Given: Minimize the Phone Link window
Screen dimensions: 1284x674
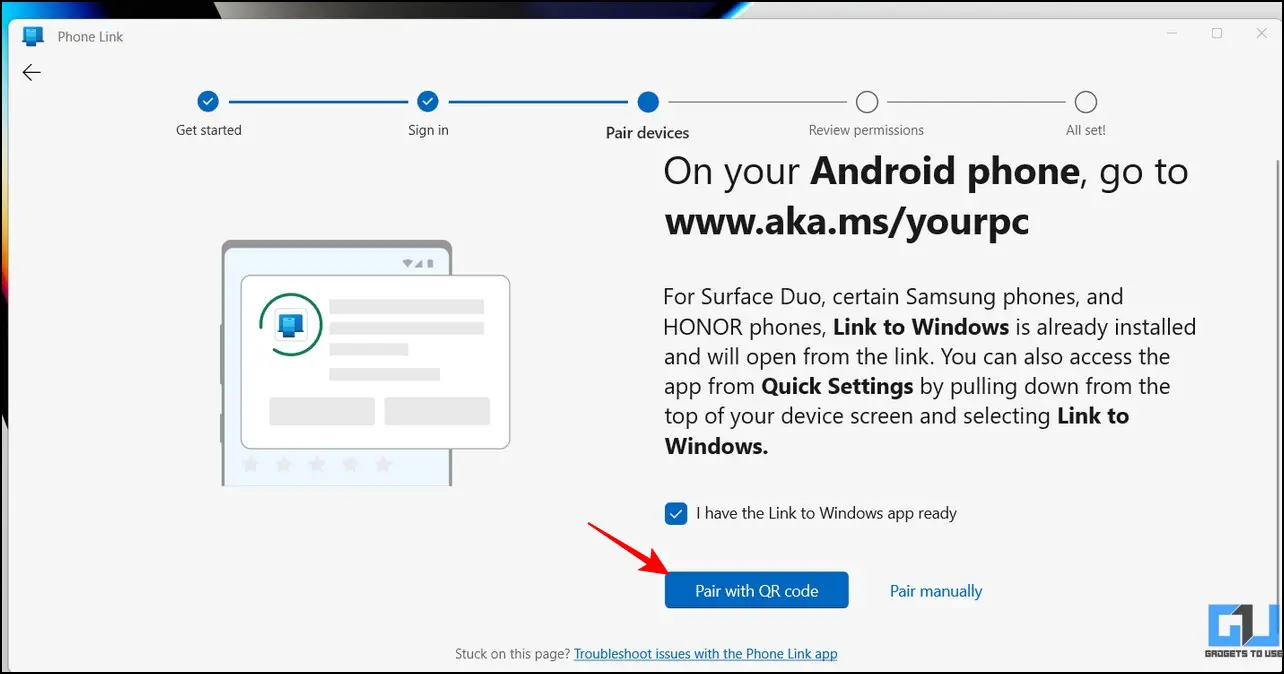Looking at the screenshot, I should tap(1172, 34).
